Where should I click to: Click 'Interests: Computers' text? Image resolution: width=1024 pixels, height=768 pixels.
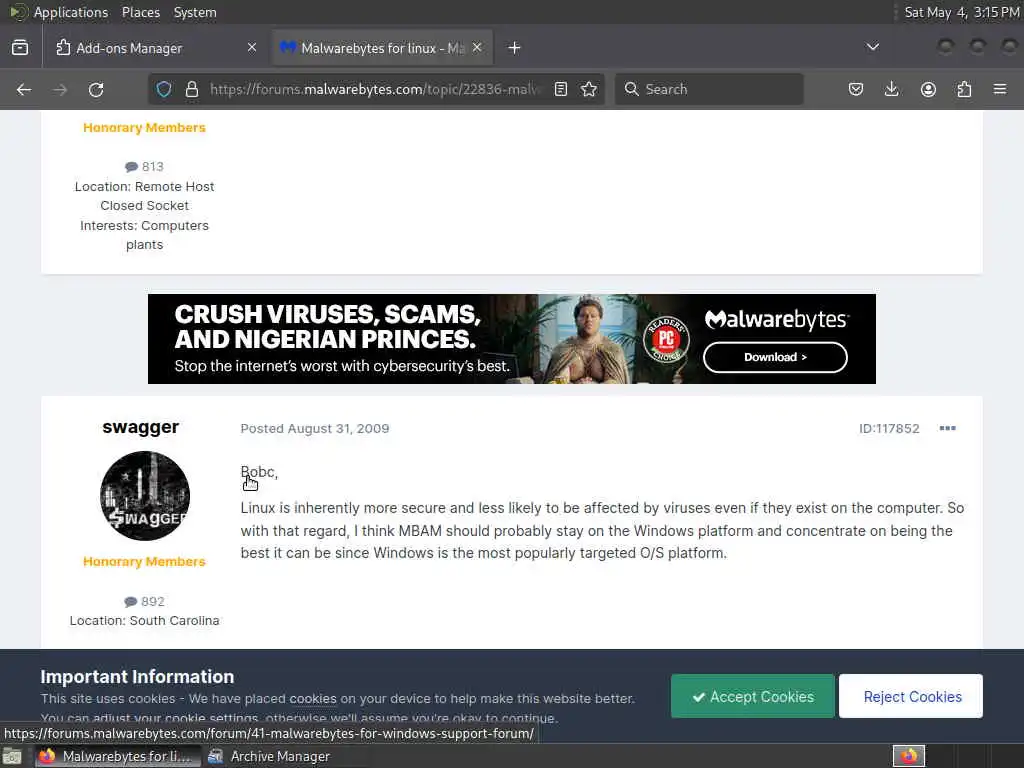pyautogui.click(x=144, y=225)
